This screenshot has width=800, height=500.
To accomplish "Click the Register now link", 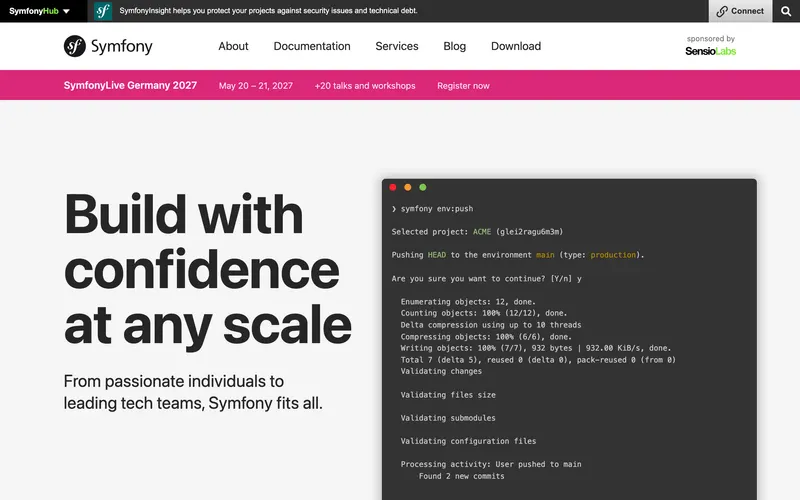I will tap(463, 86).
